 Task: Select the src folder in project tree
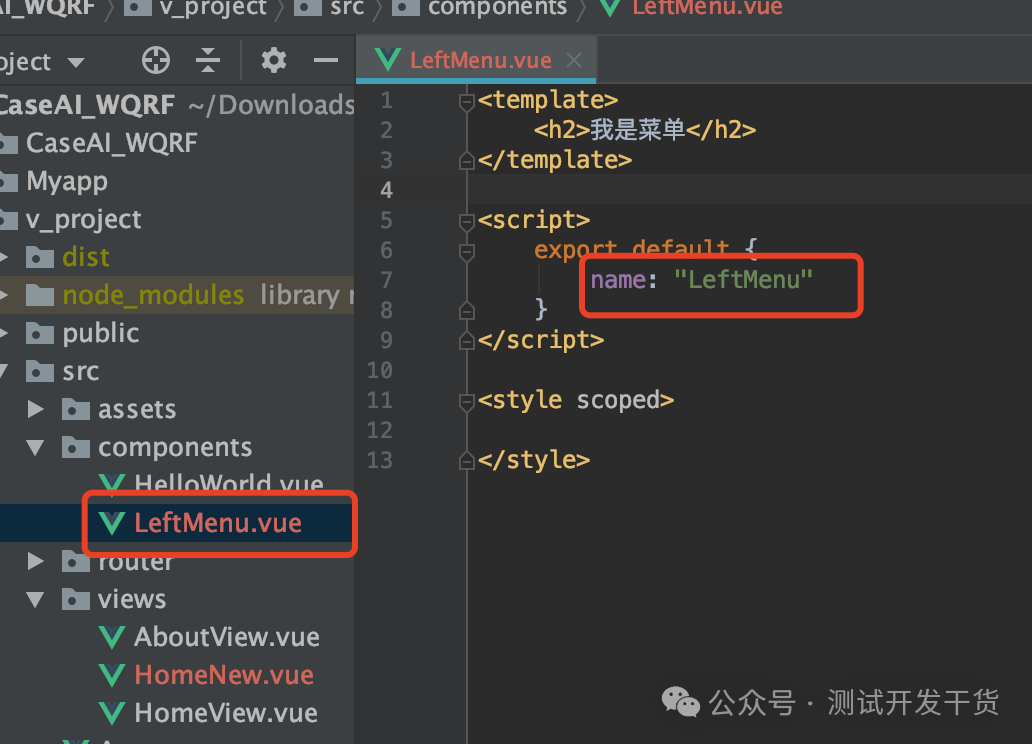pyautogui.click(x=80, y=371)
